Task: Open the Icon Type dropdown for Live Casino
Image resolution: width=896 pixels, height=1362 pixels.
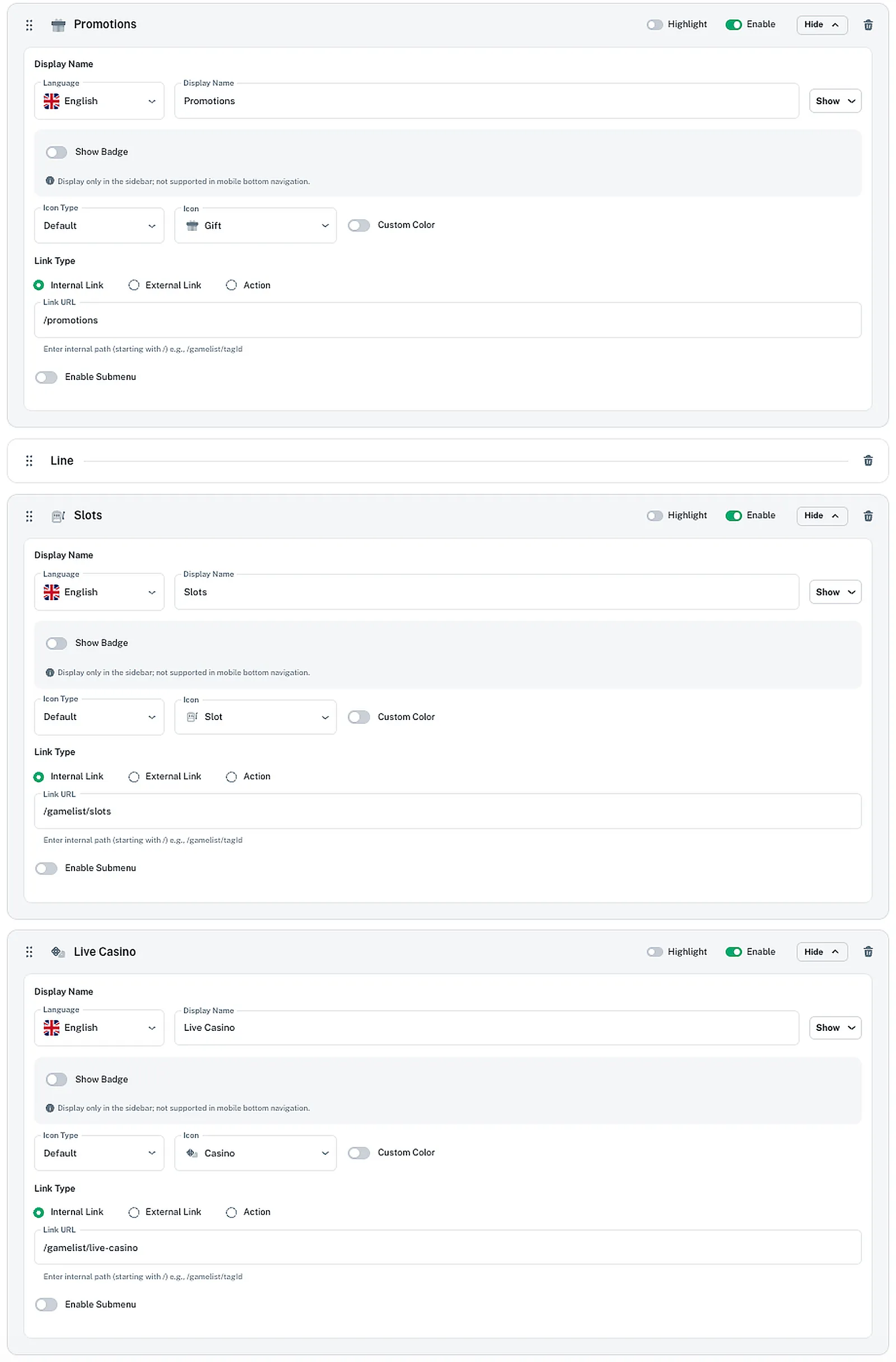Action: (99, 1153)
